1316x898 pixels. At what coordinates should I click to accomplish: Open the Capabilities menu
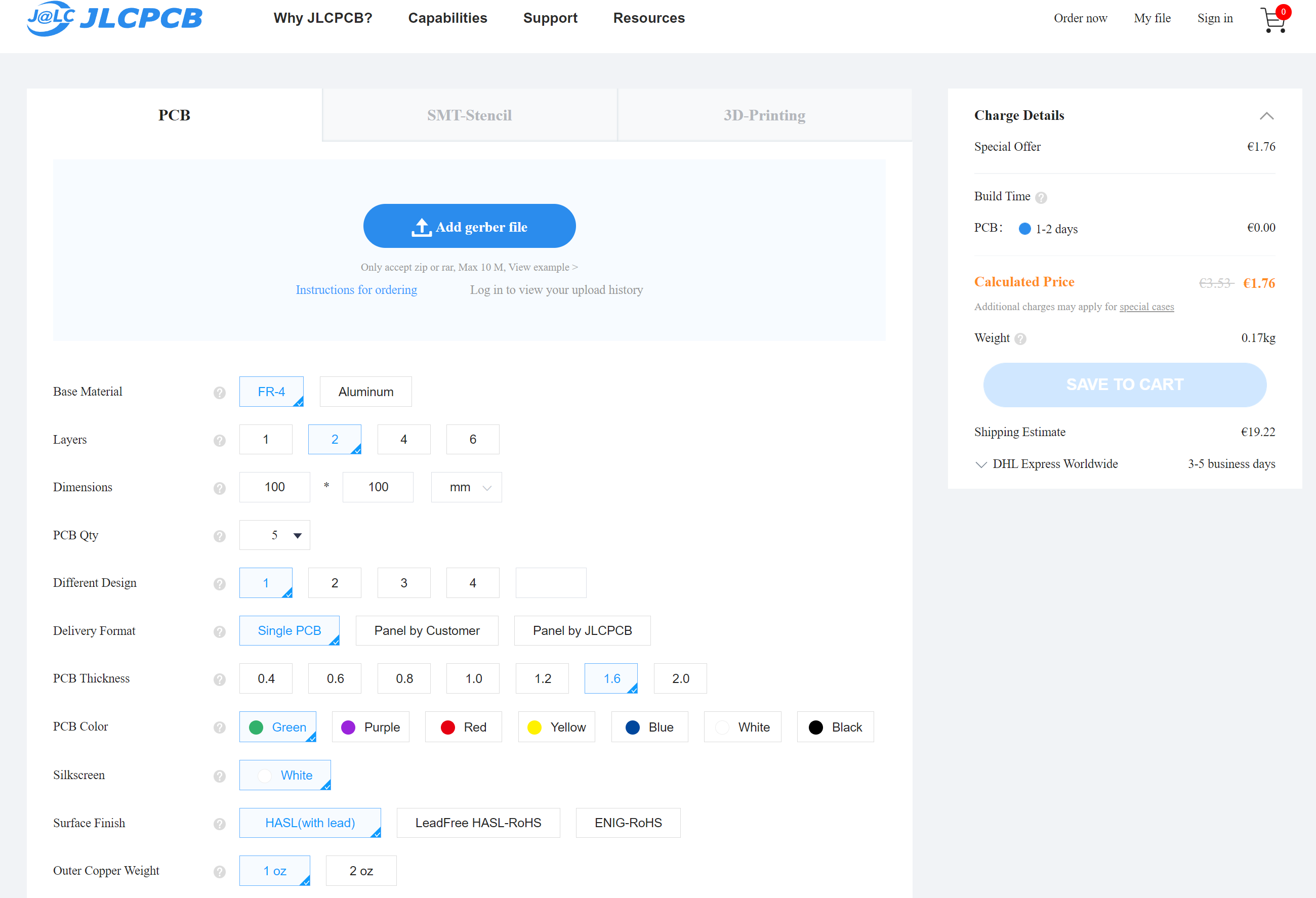click(x=447, y=18)
